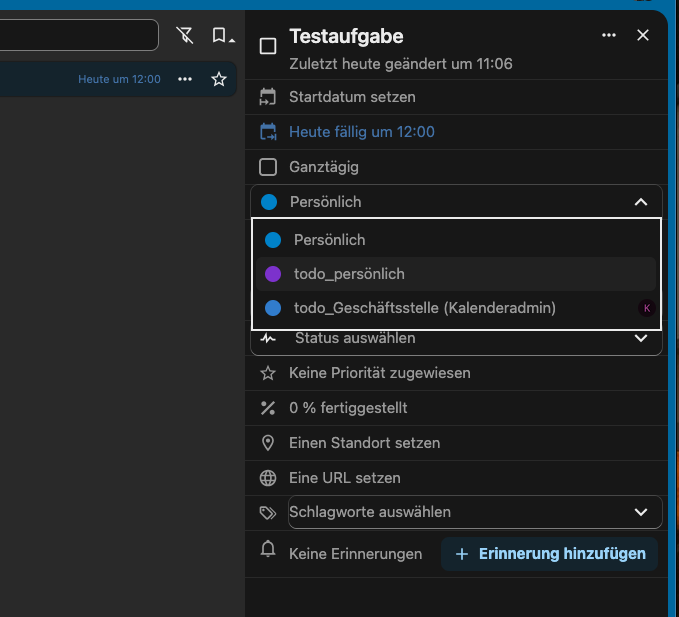The height and width of the screenshot is (617, 679).
Task: Click Erinnerung hinzufügen button
Action: pos(549,553)
